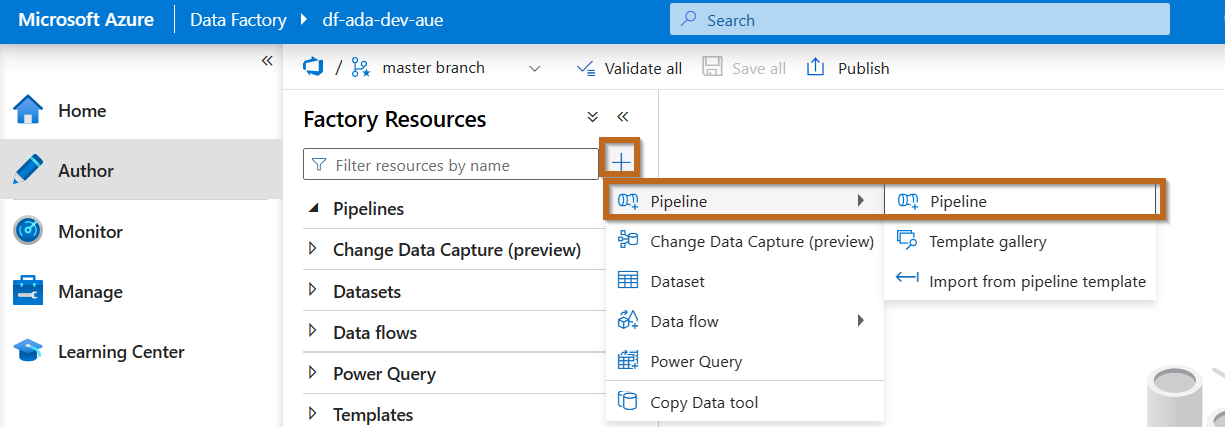
Task: Collapse the Pipelines tree node
Action: [314, 208]
